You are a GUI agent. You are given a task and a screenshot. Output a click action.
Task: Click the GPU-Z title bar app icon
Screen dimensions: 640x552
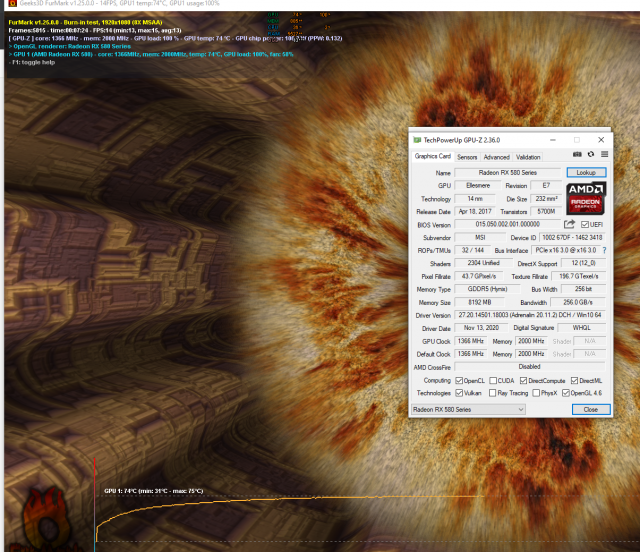[x=417, y=140]
